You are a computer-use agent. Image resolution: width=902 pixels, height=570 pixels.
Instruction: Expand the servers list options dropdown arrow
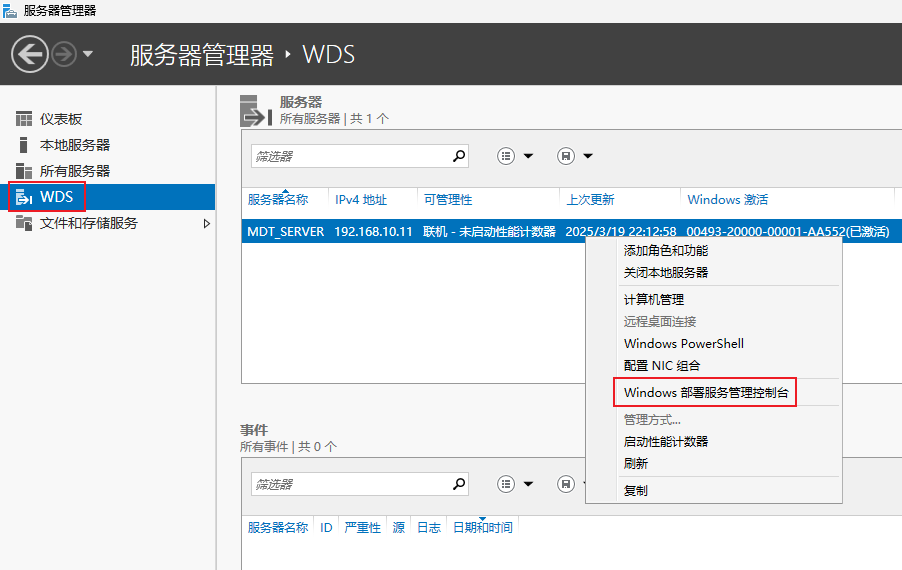(x=528, y=156)
